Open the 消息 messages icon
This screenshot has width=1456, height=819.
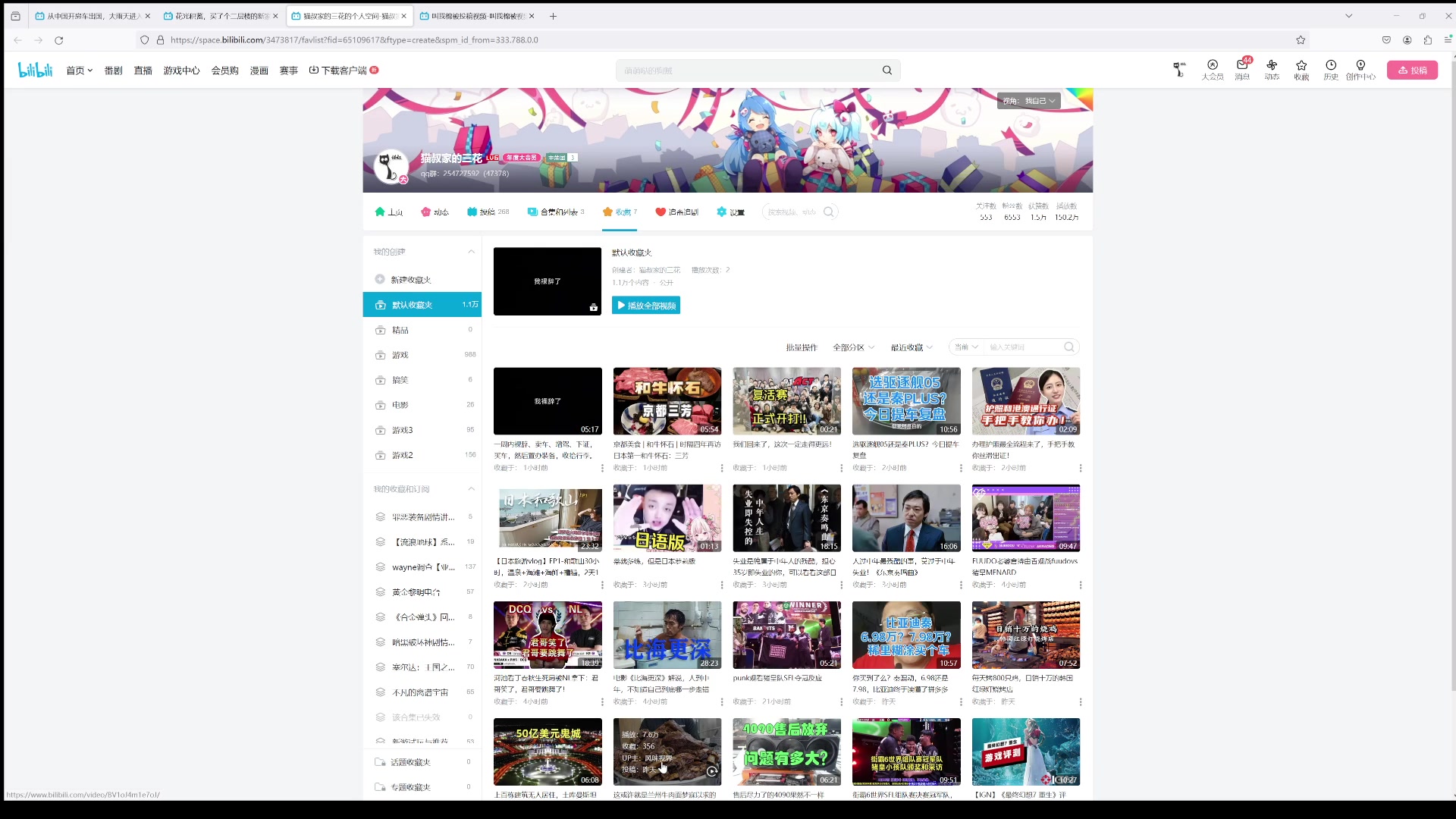(x=1241, y=66)
